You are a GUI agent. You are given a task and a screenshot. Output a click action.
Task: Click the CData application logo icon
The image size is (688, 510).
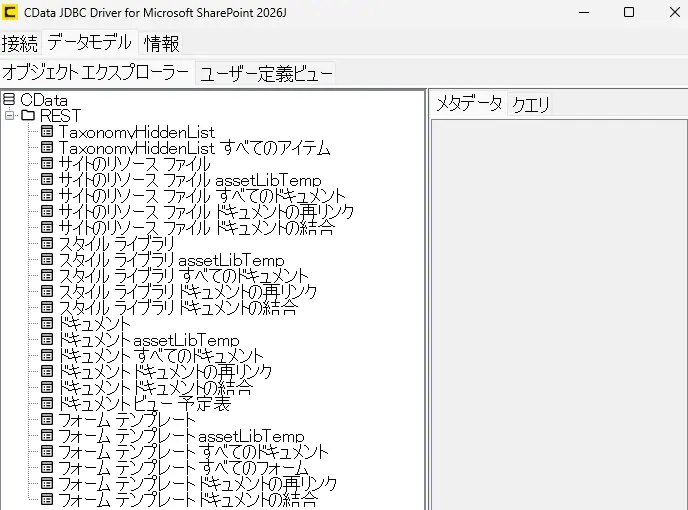click(x=10, y=12)
